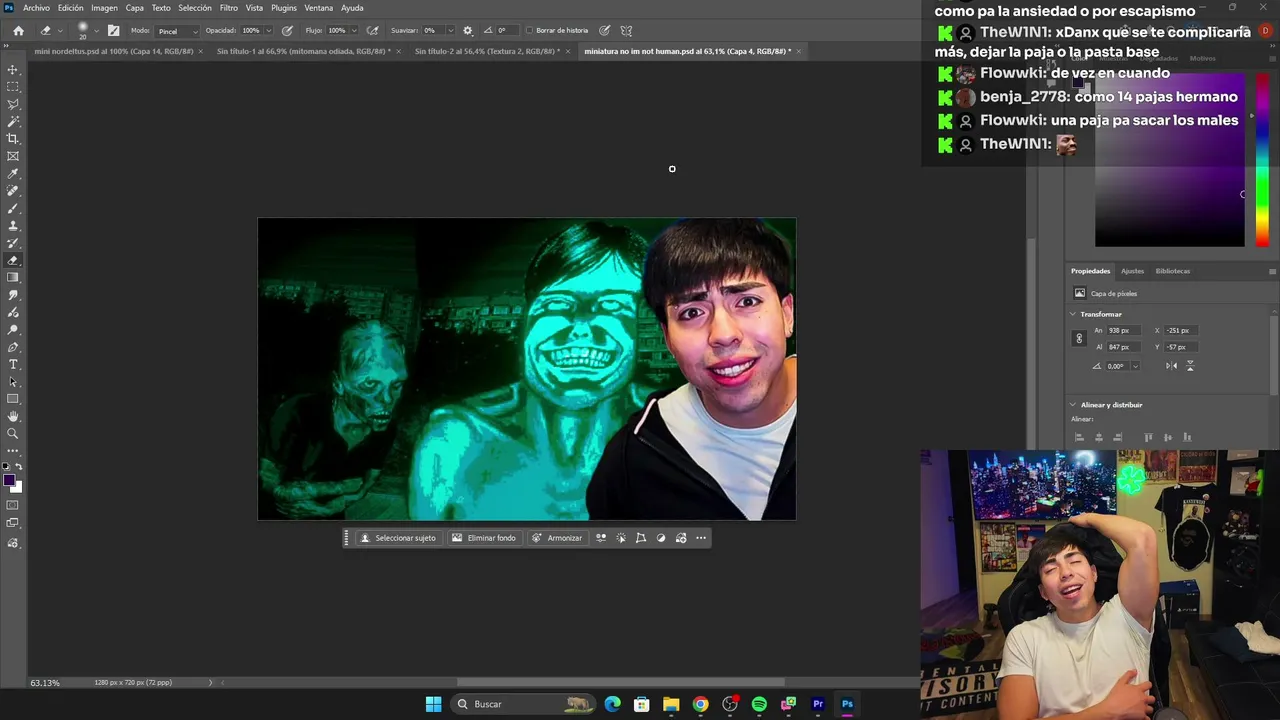1280x720 pixels.
Task: Select the Clone Stamp tool
Action: pyautogui.click(x=13, y=226)
